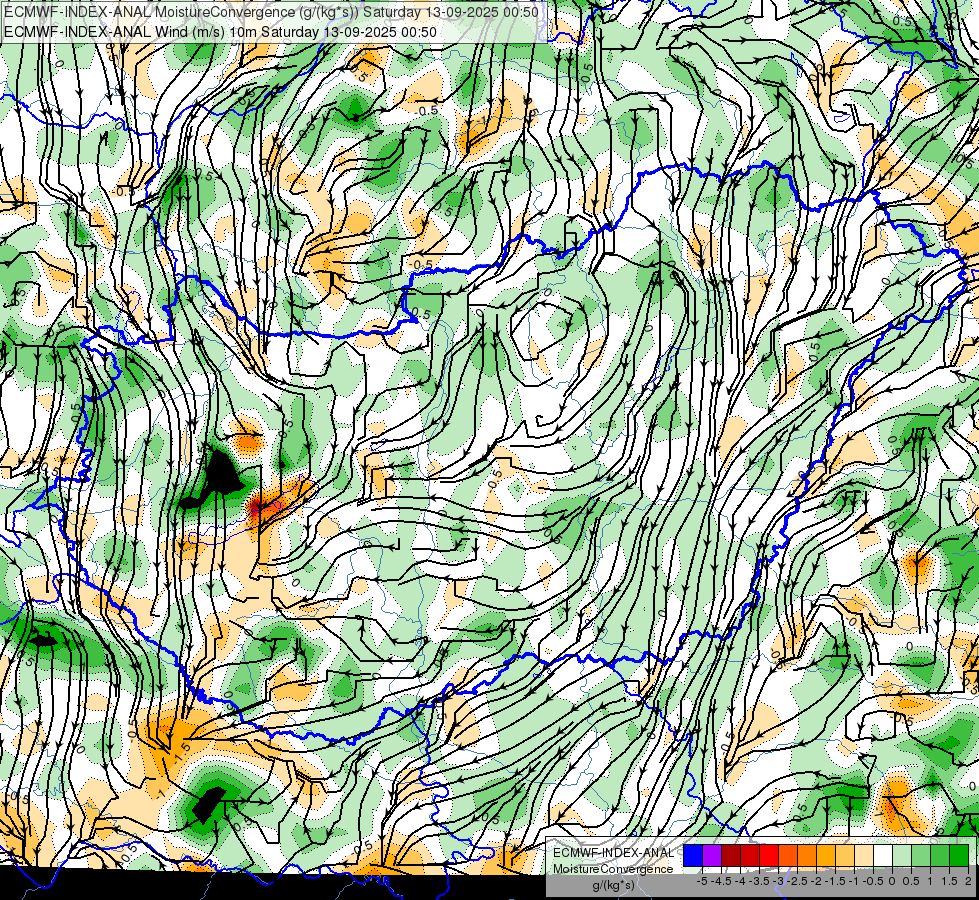Click the blue legend swatch below -5
Screen dimensions: 979x900
click(693, 856)
